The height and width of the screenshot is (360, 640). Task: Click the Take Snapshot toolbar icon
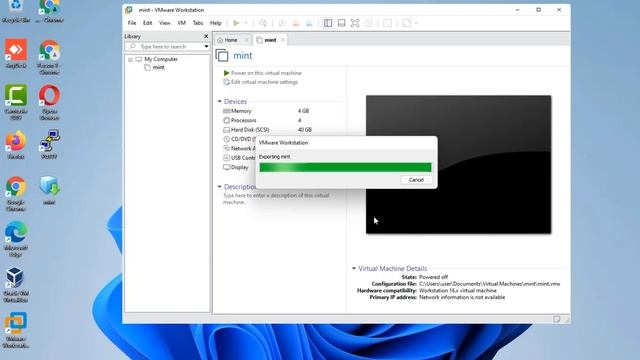coord(282,23)
